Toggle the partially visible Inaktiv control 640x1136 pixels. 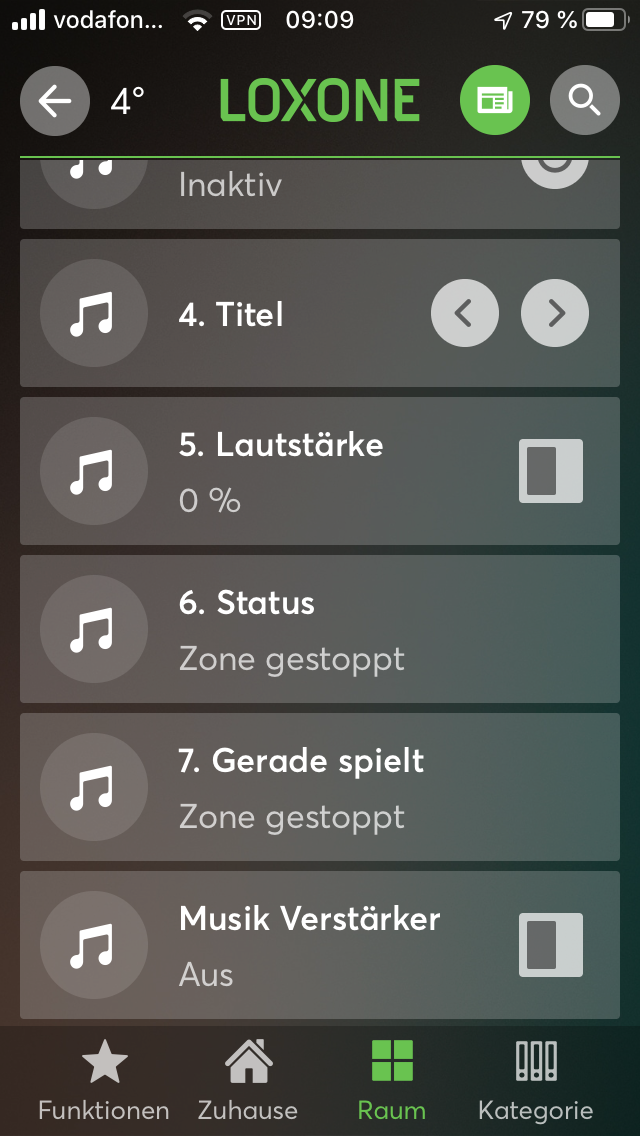click(554, 172)
